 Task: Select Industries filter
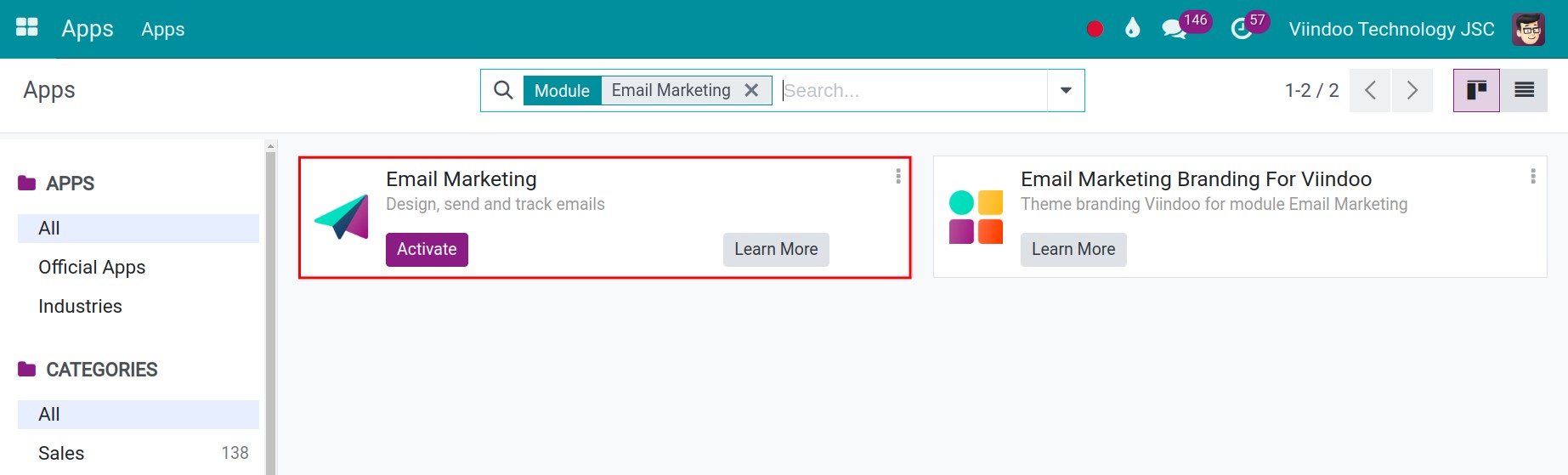(139, 306)
